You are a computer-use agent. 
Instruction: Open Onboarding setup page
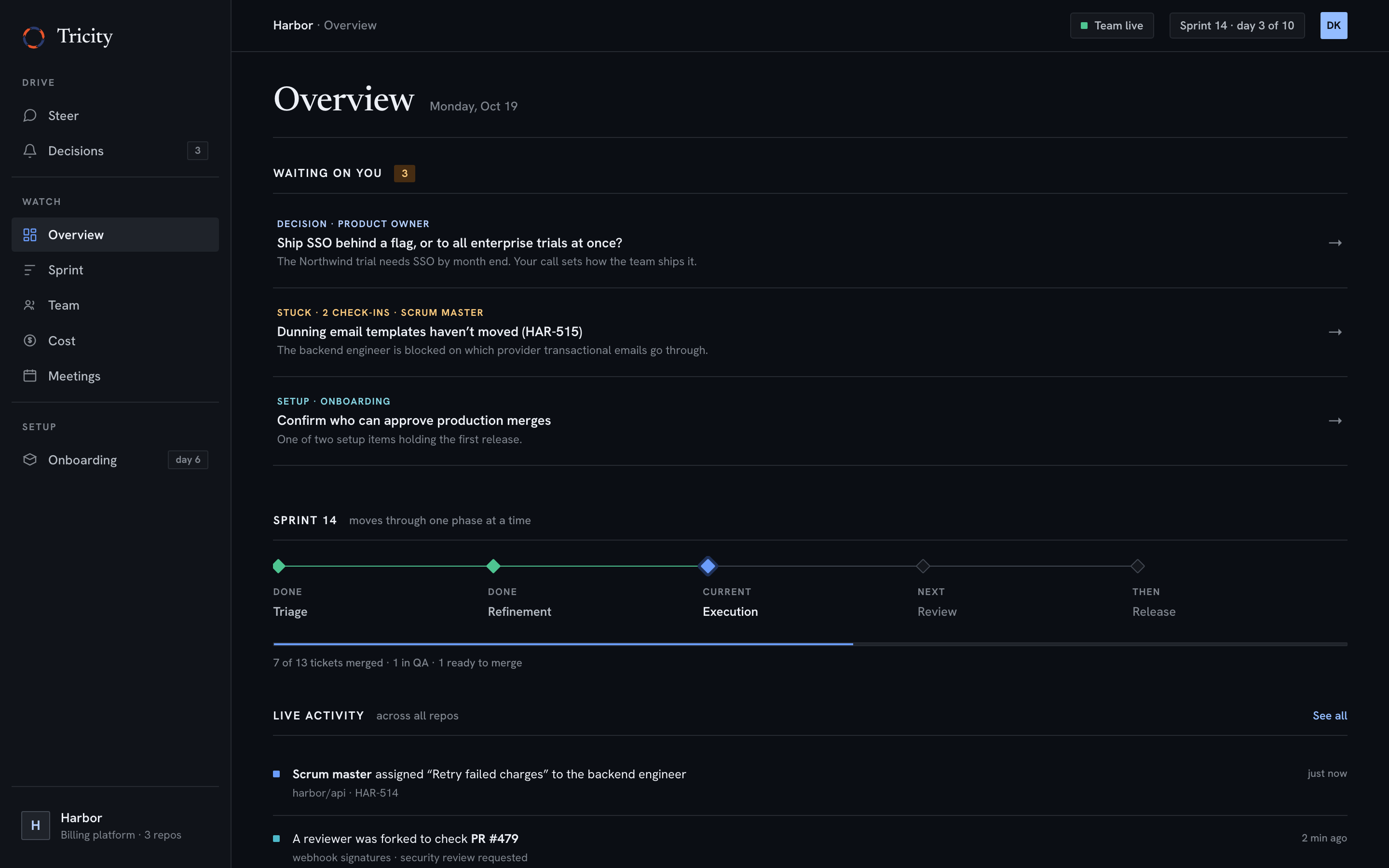(x=115, y=460)
